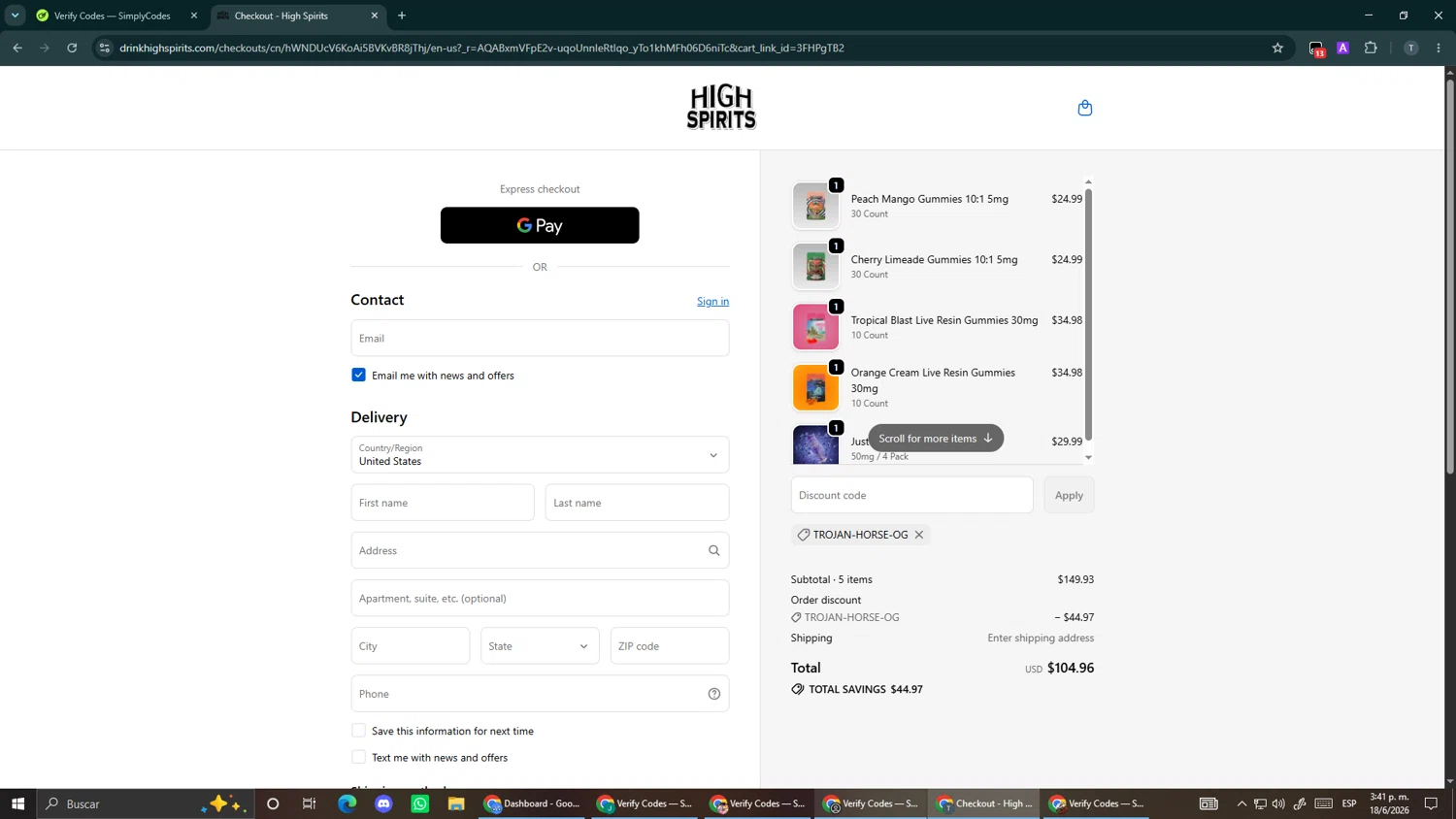This screenshot has width=1456, height=819.
Task: Click the page vertical scrollbar
Action: tap(1450, 277)
